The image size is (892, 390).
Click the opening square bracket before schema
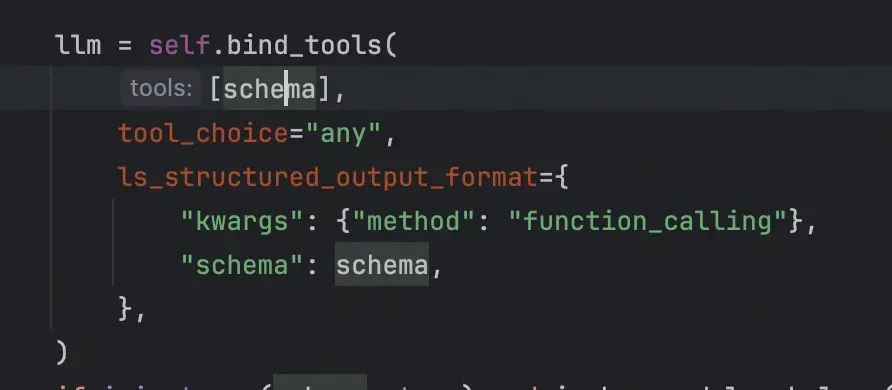(216, 89)
